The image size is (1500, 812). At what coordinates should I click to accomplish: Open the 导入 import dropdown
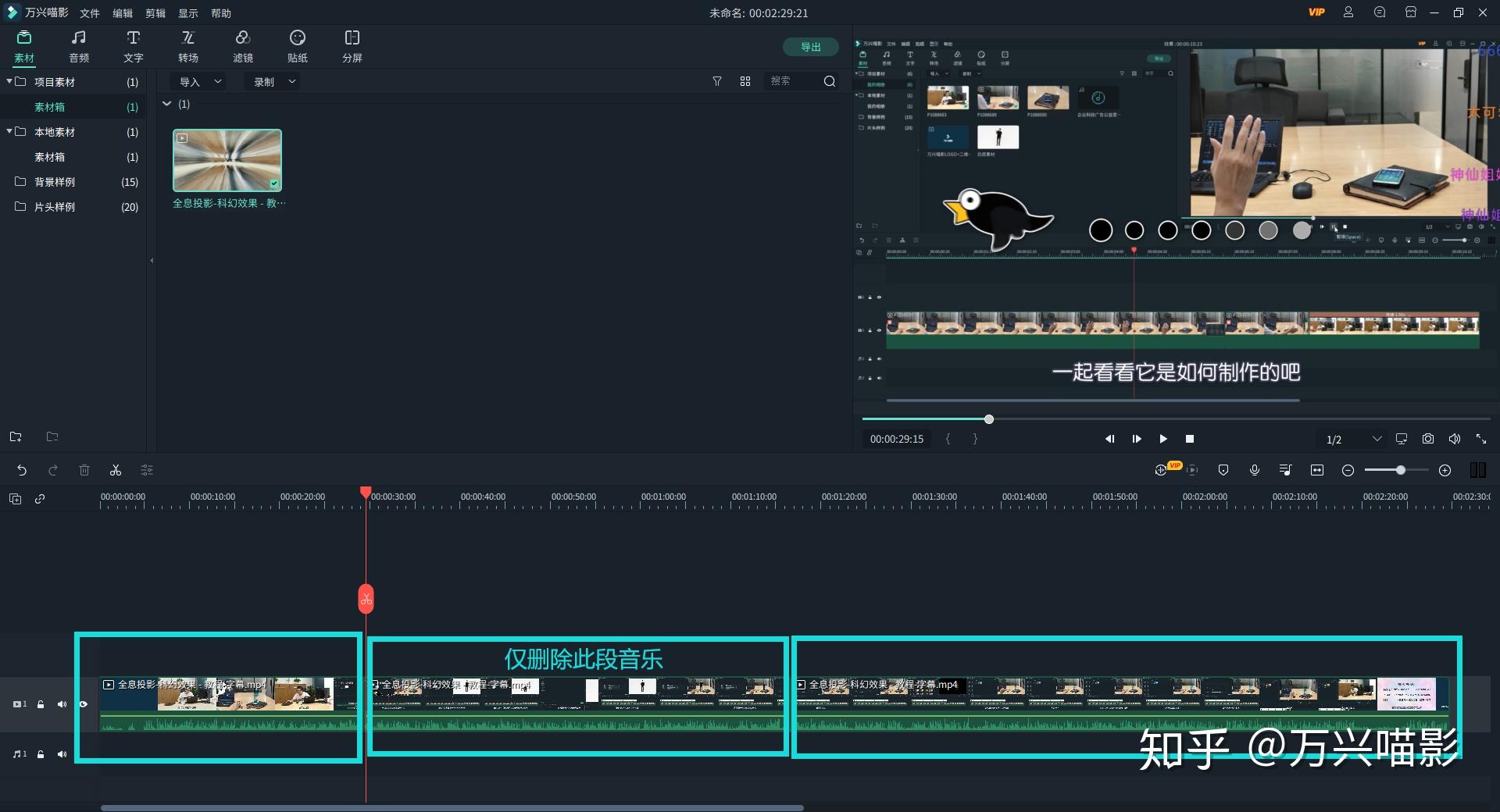(200, 81)
